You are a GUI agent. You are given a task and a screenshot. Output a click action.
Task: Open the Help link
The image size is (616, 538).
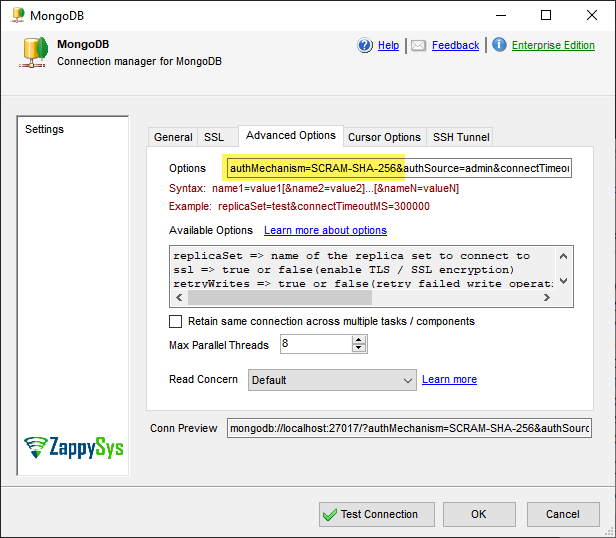(x=388, y=45)
